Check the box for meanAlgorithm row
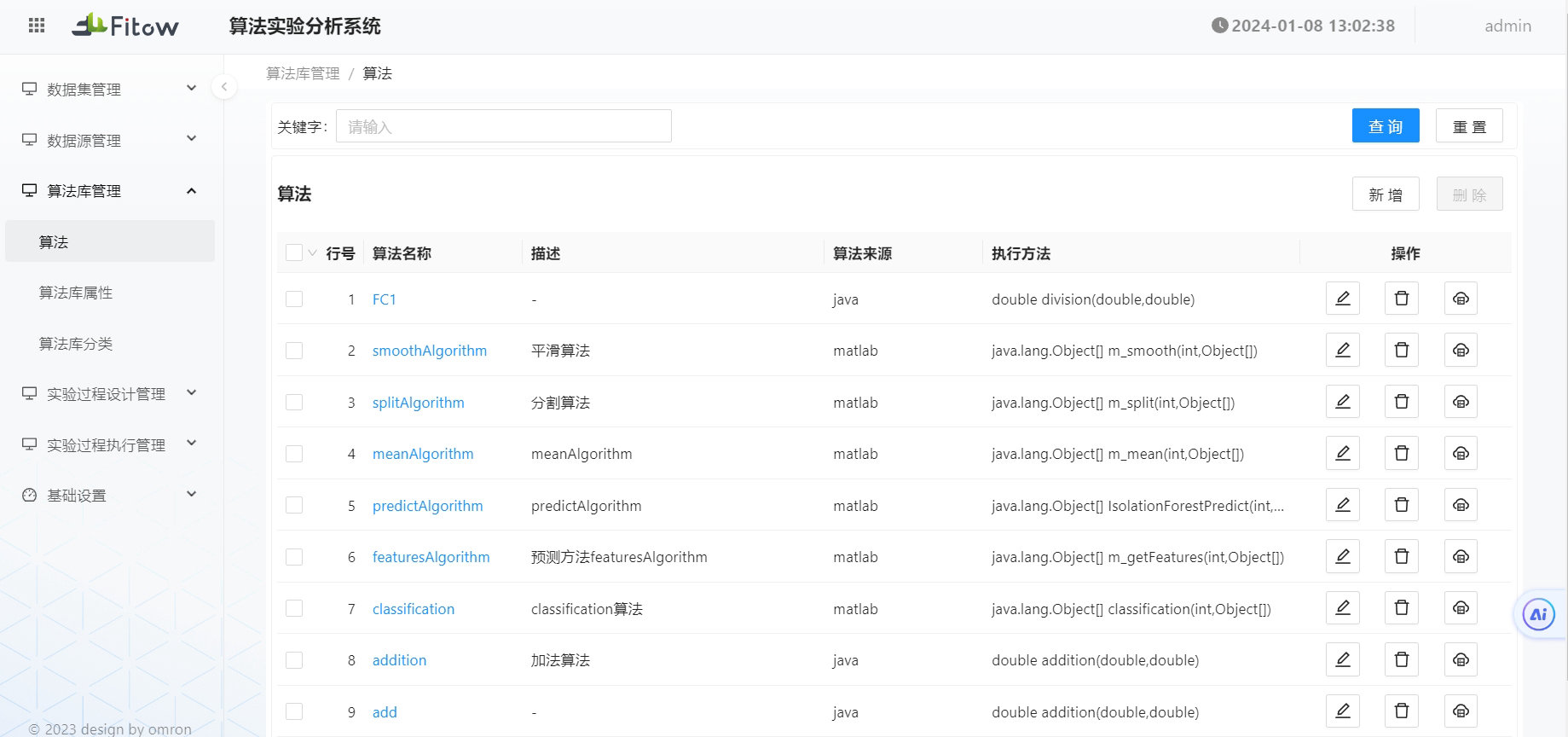1568x737 pixels. [x=294, y=454]
